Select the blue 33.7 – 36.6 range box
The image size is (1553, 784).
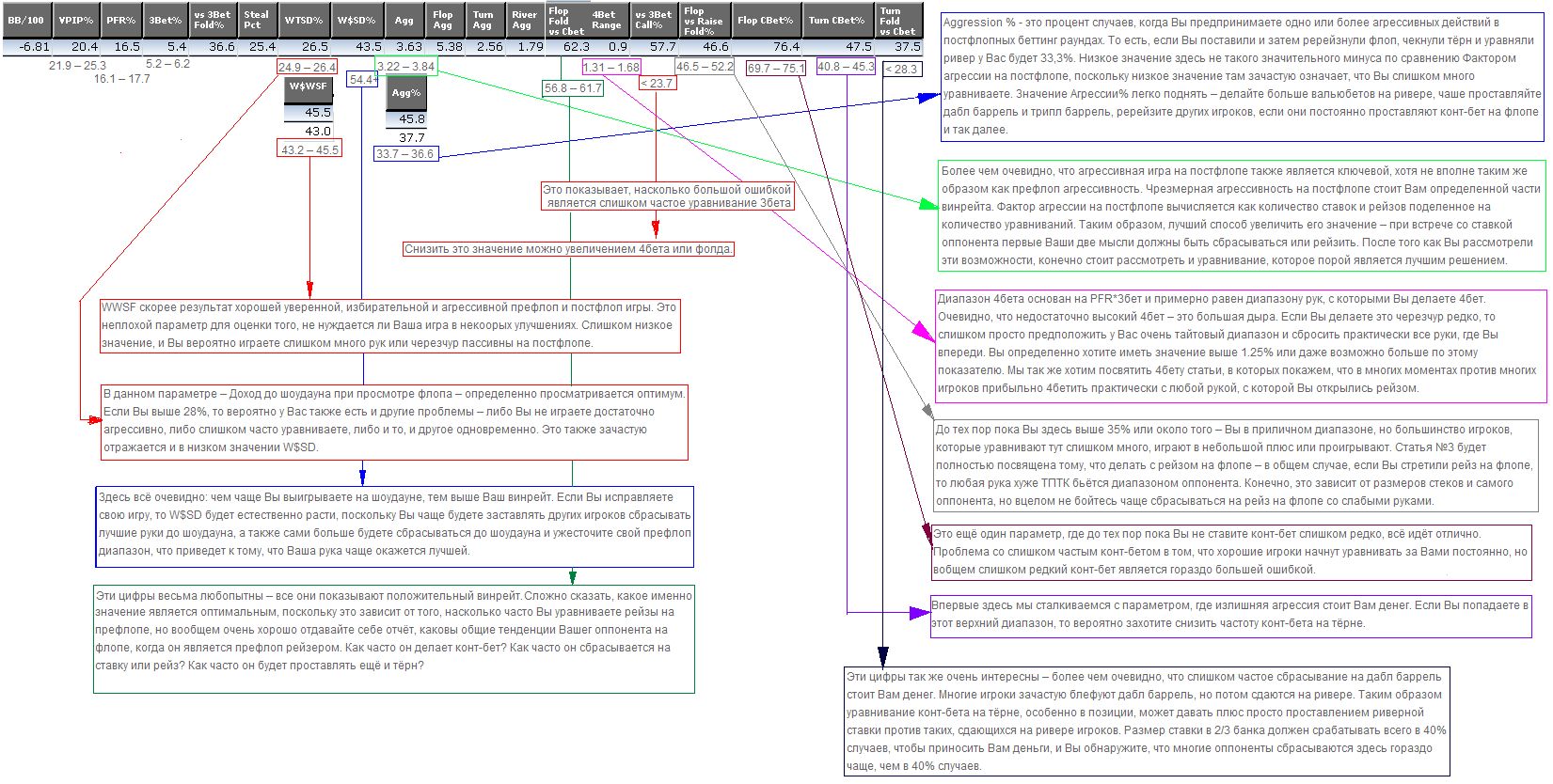(404, 153)
